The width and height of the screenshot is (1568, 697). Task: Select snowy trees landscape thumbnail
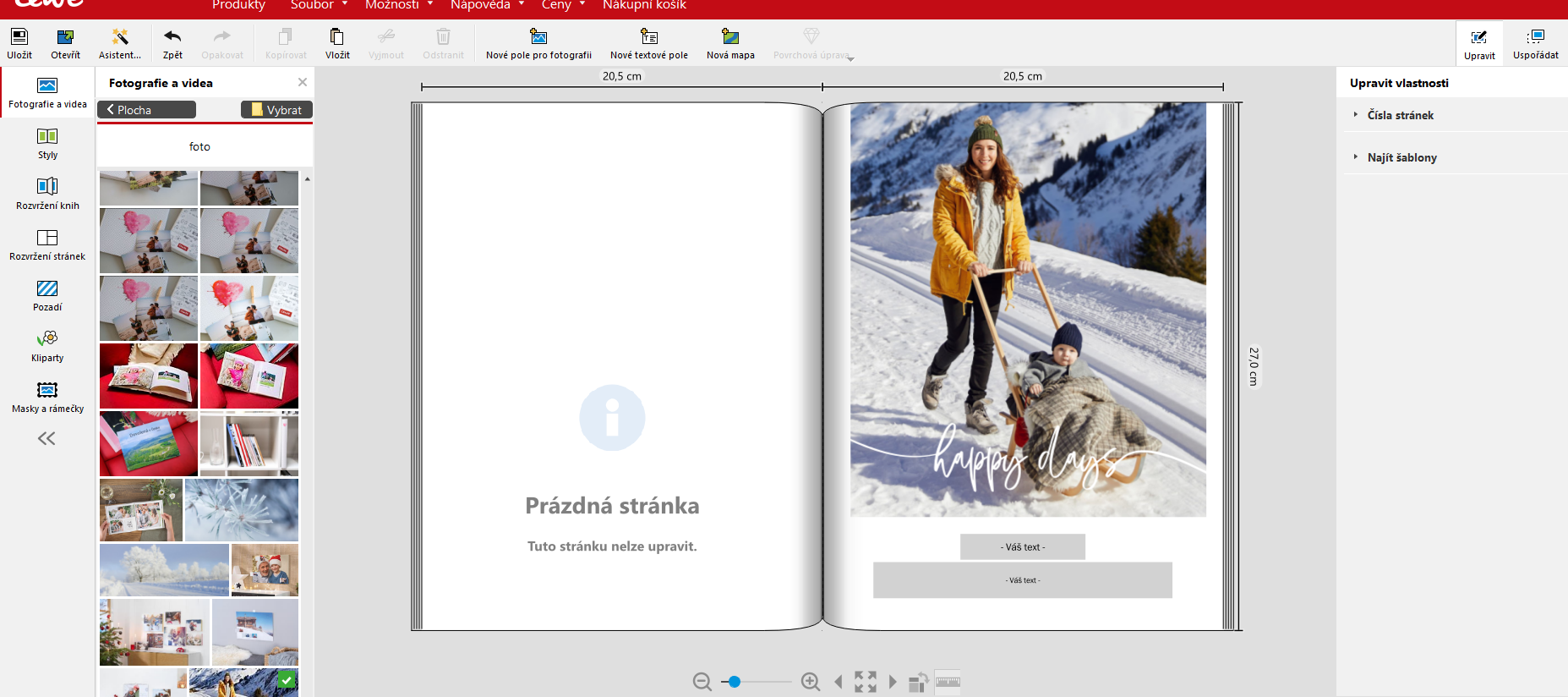tap(164, 570)
